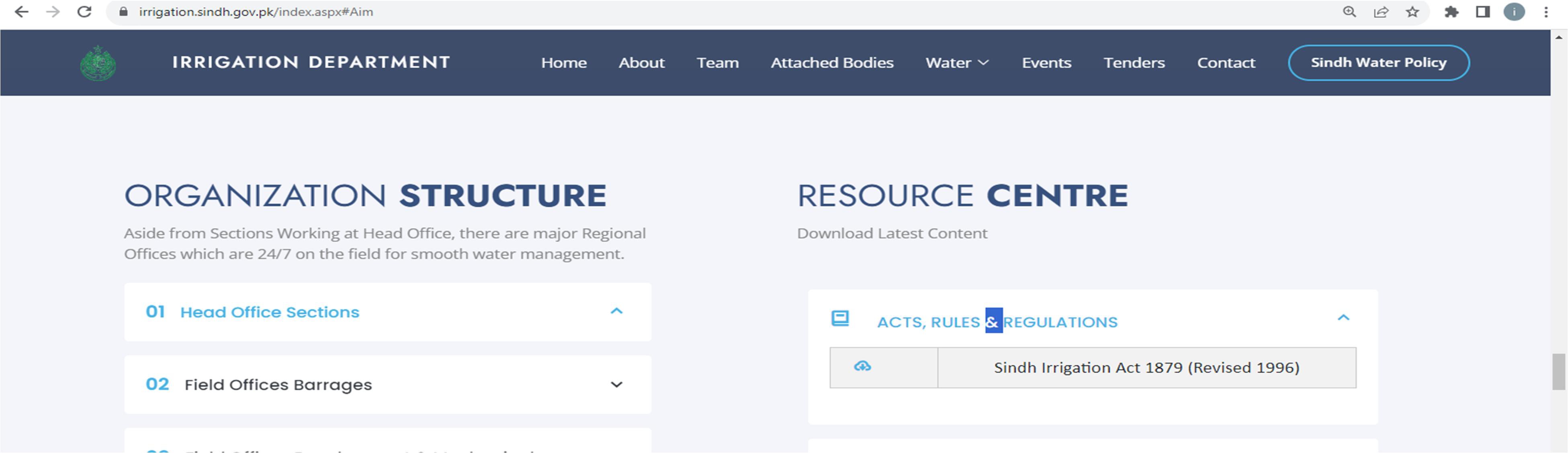
Task: Open the extensions puzzle icon
Action: 1451,12
